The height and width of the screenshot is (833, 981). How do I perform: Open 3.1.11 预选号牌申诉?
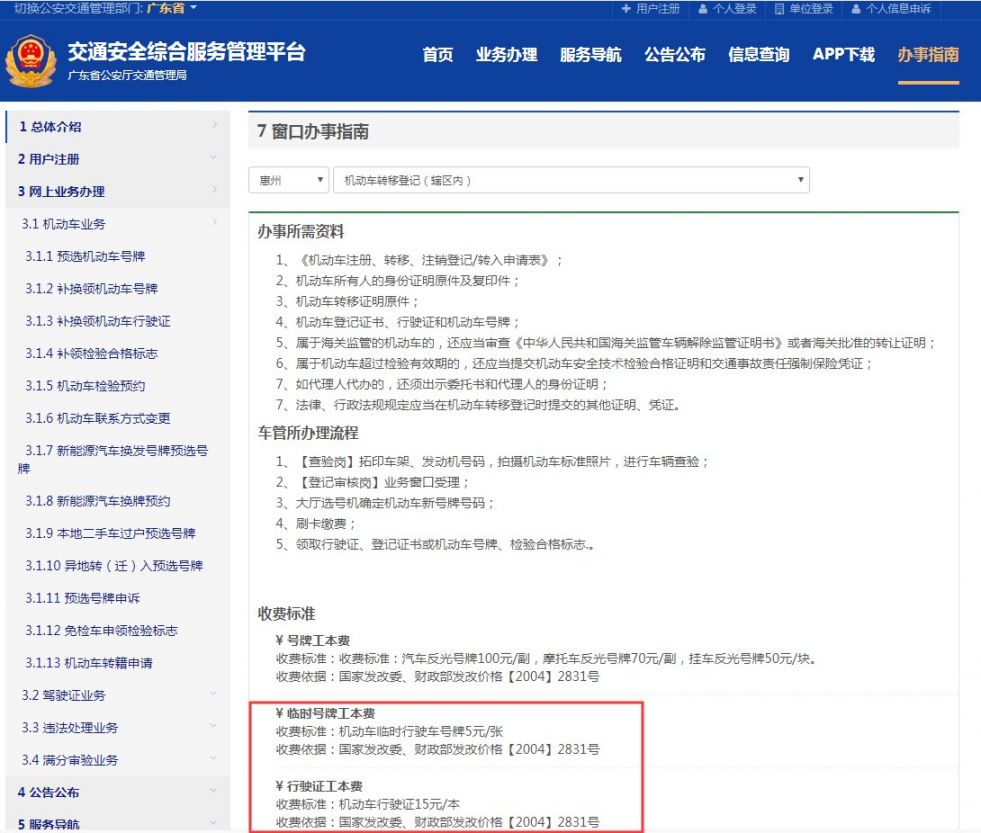[83, 598]
